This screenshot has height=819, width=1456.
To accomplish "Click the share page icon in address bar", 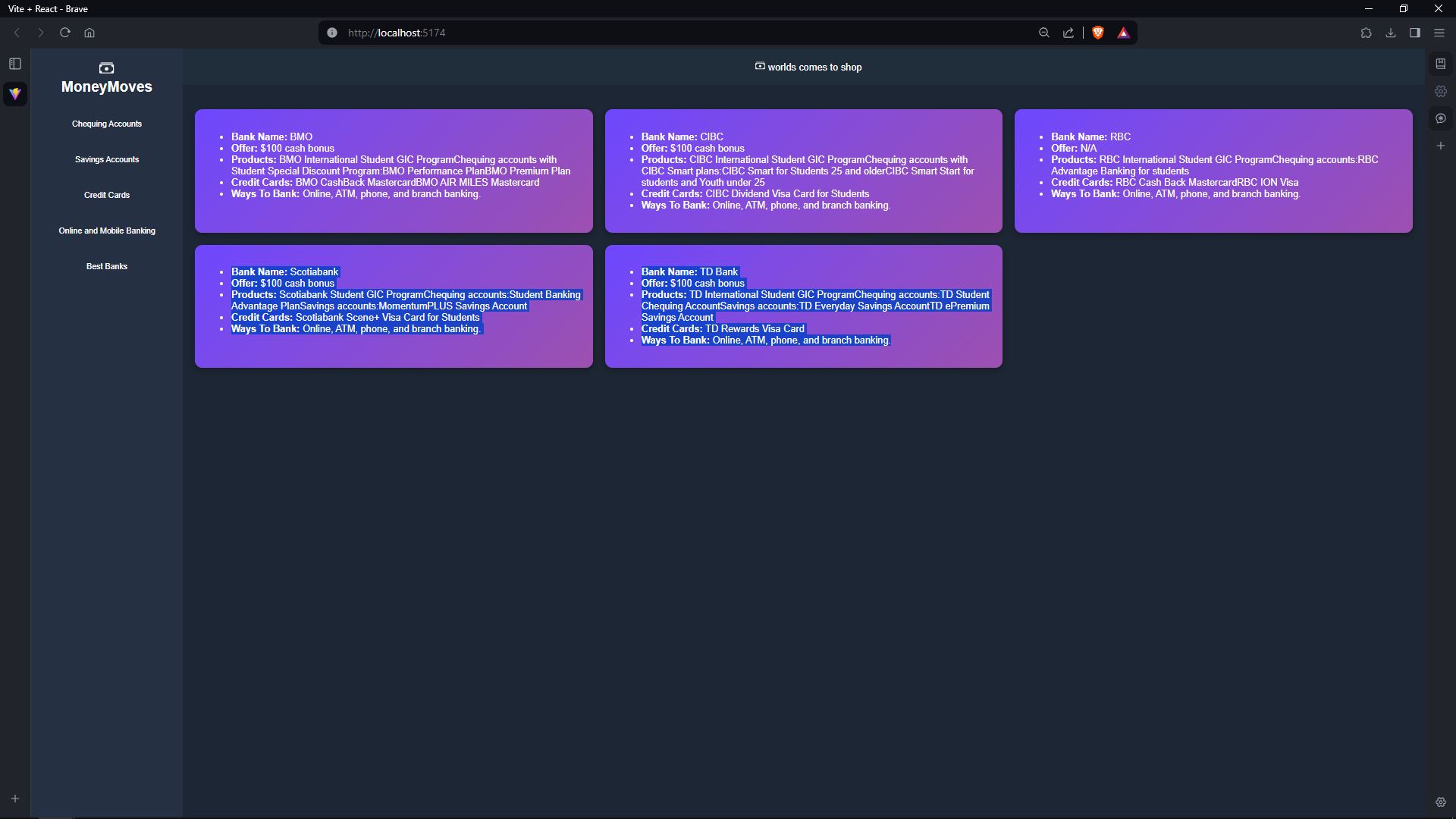I will tap(1068, 33).
